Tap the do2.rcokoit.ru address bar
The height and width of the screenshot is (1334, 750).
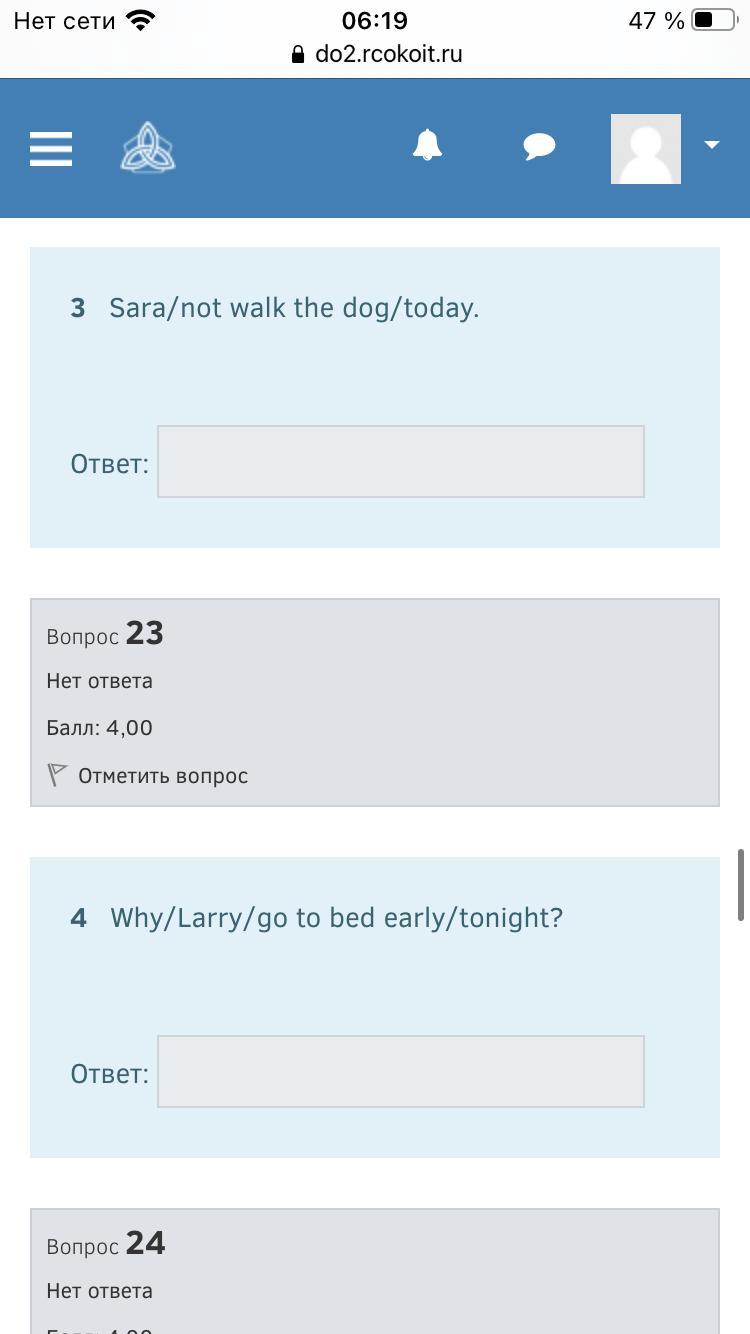[388, 54]
